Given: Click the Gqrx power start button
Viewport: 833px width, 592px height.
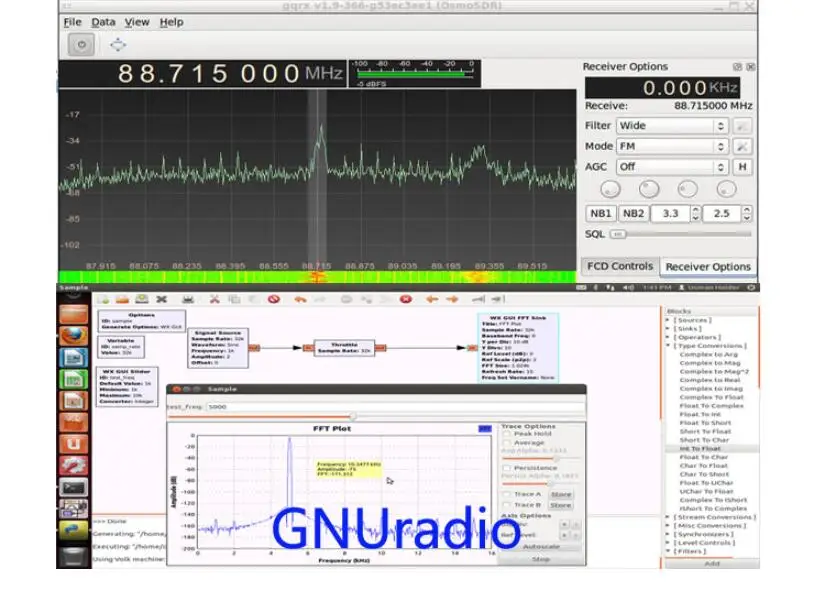Looking at the screenshot, I should (81, 45).
